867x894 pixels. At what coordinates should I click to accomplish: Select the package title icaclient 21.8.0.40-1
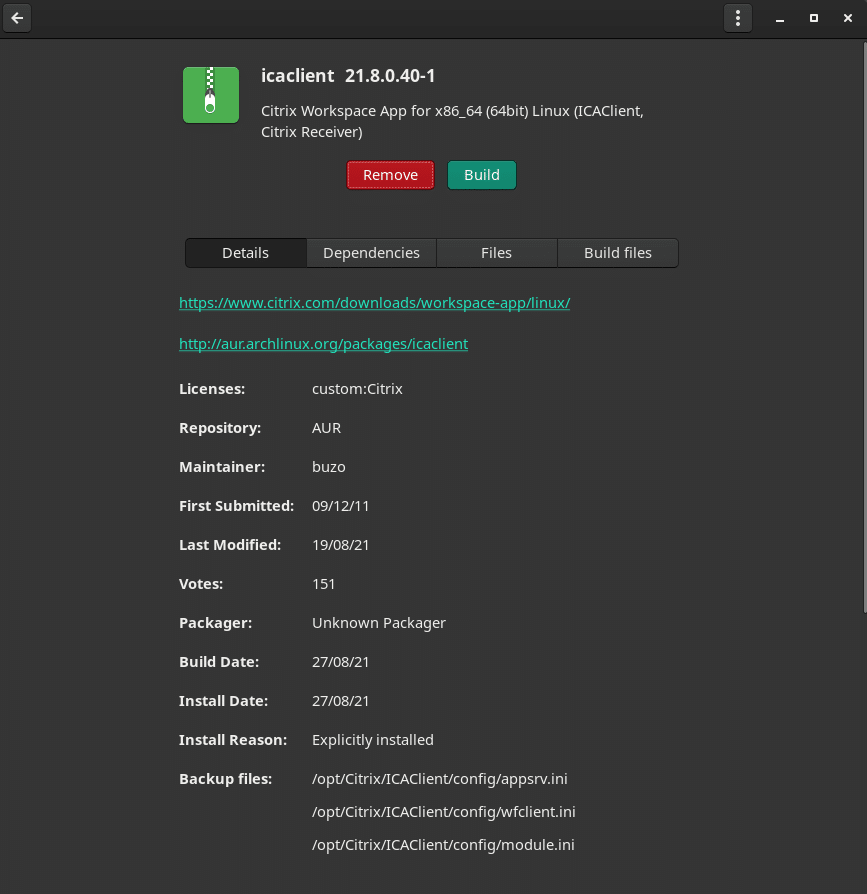[348, 76]
